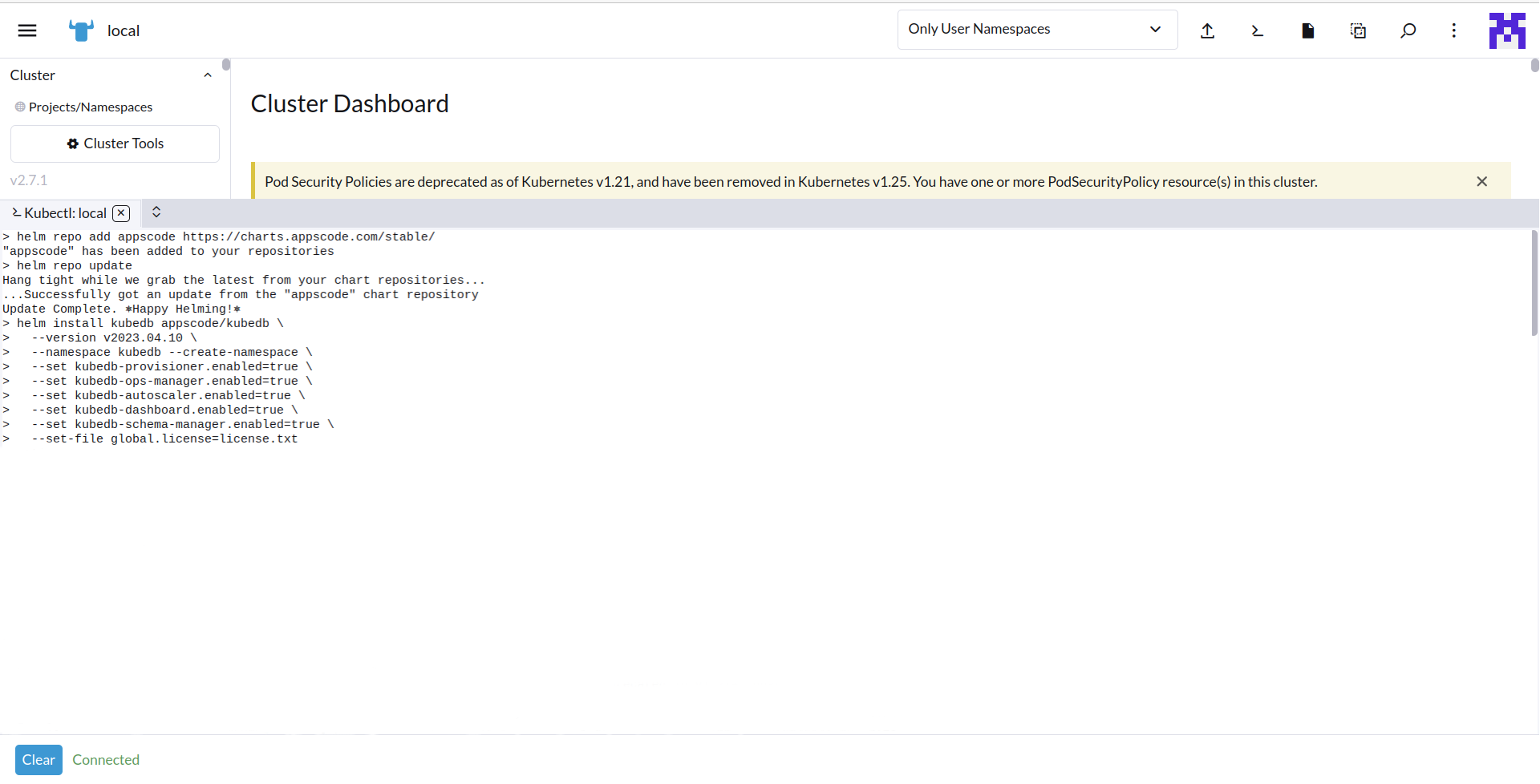This screenshot has width=1540, height=784.
Task: Clear the terminal with Clear button
Action: click(x=38, y=760)
